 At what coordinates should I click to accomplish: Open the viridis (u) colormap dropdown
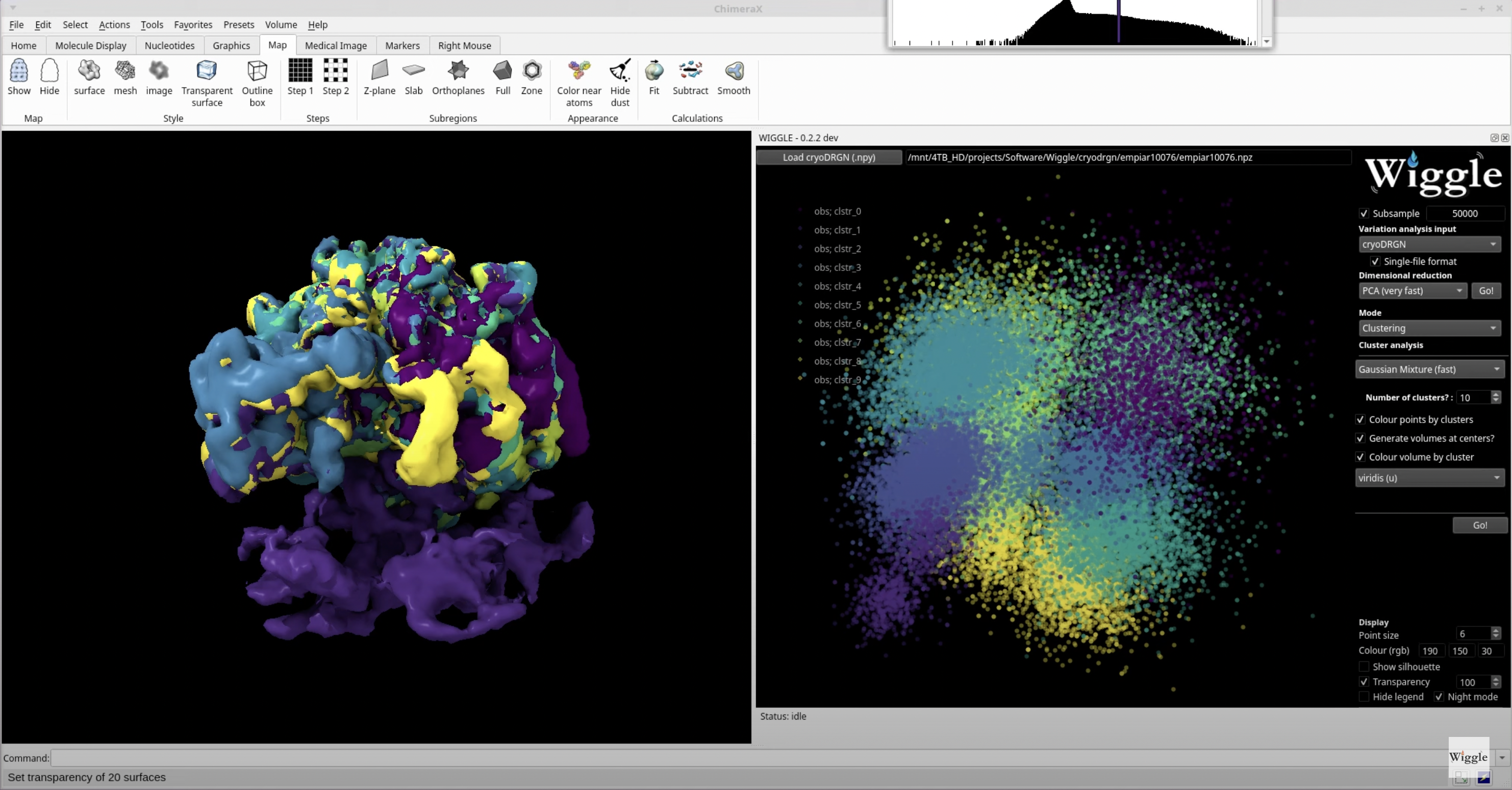pos(1428,478)
